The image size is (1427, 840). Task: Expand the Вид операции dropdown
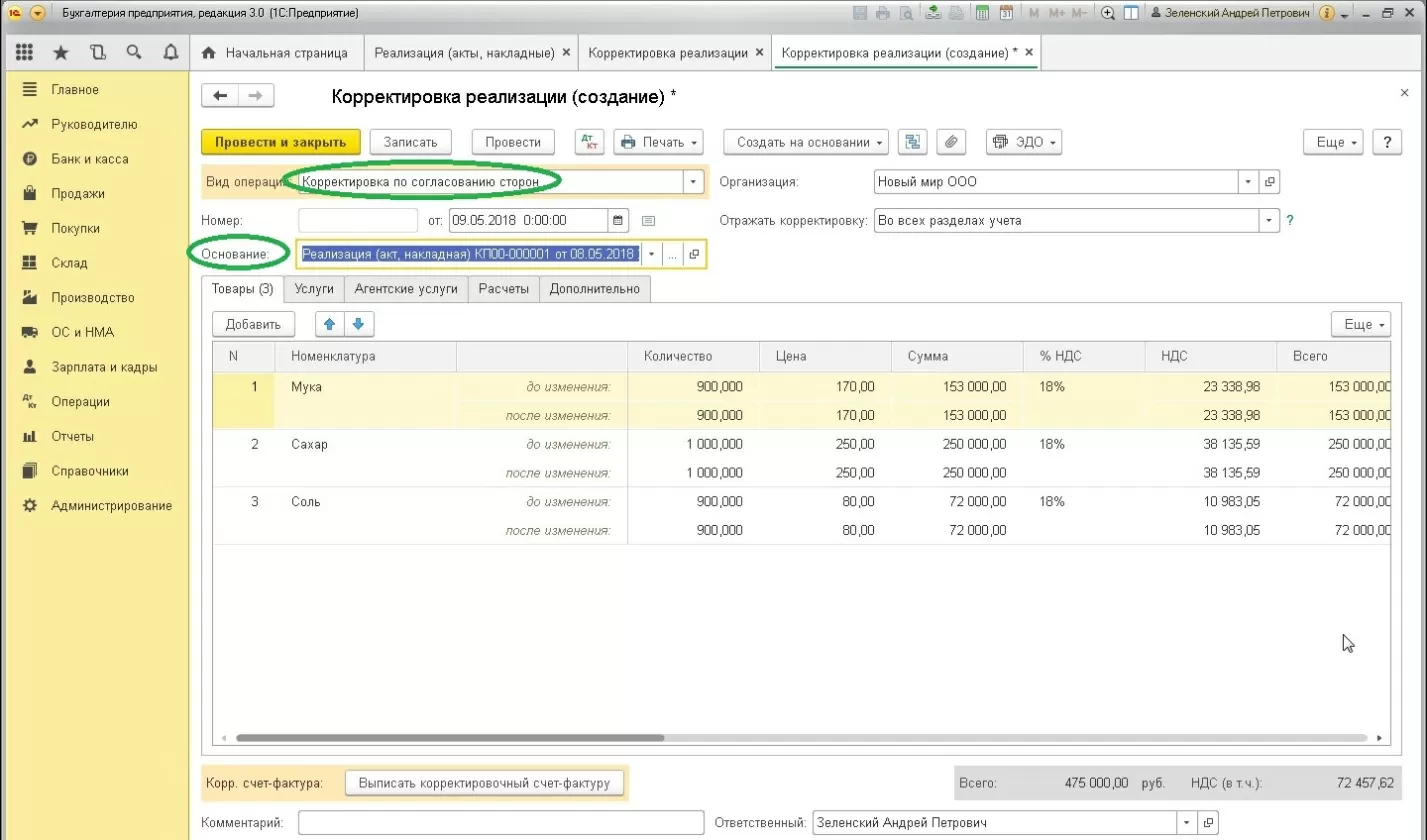point(692,182)
